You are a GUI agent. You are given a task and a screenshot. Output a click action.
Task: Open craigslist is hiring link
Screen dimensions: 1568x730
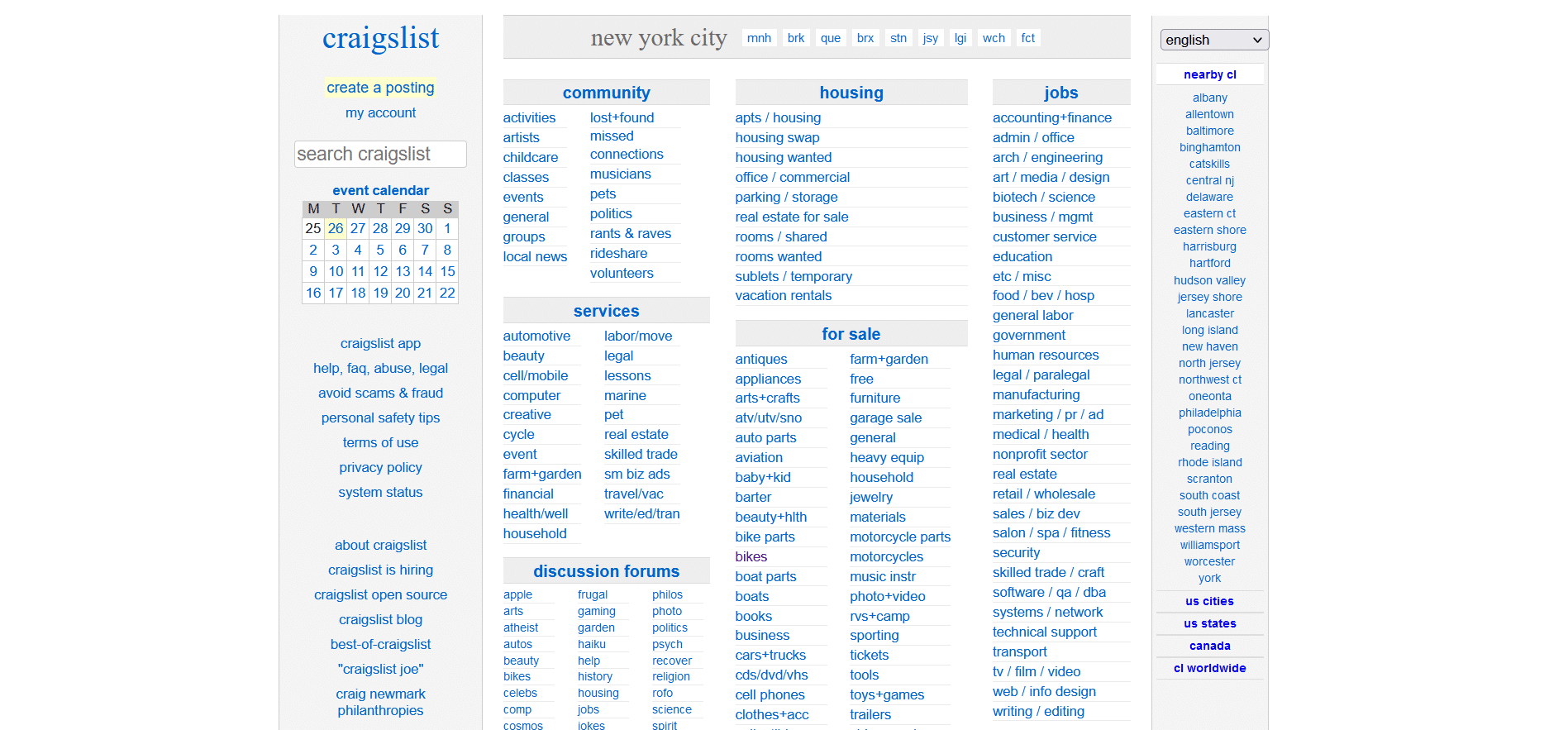pyautogui.click(x=380, y=570)
